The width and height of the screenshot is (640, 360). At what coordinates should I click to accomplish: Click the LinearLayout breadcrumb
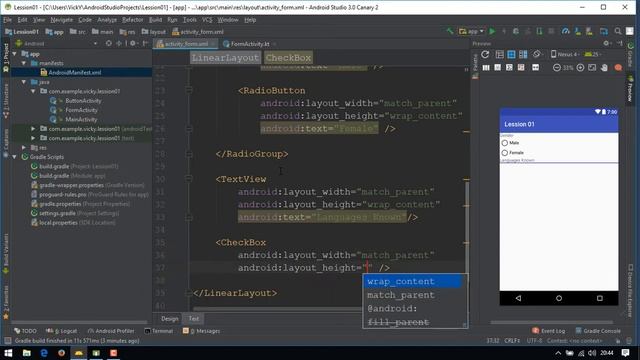[225, 58]
